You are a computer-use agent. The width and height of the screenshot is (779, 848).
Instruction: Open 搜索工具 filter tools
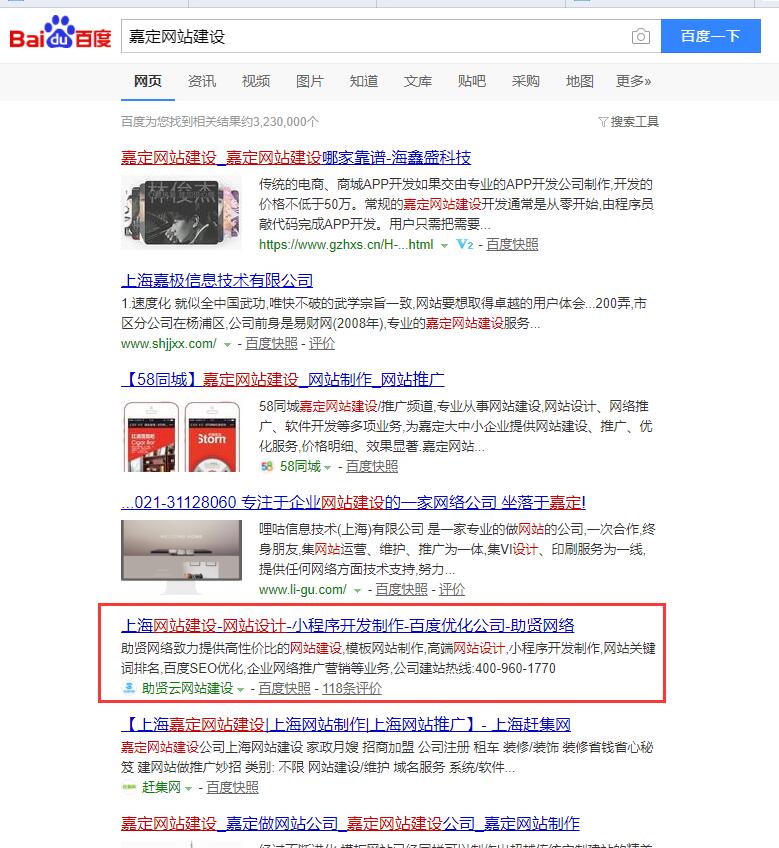(629, 122)
